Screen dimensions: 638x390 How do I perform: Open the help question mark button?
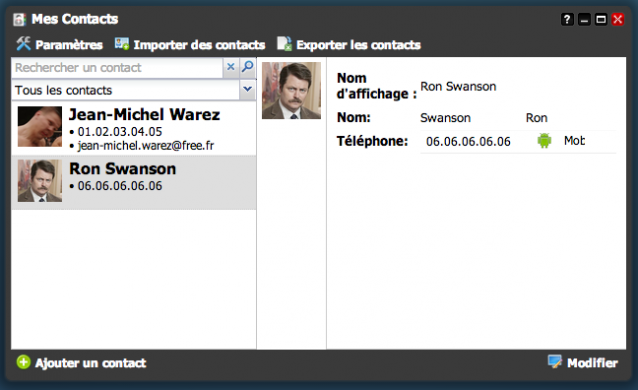point(567,19)
